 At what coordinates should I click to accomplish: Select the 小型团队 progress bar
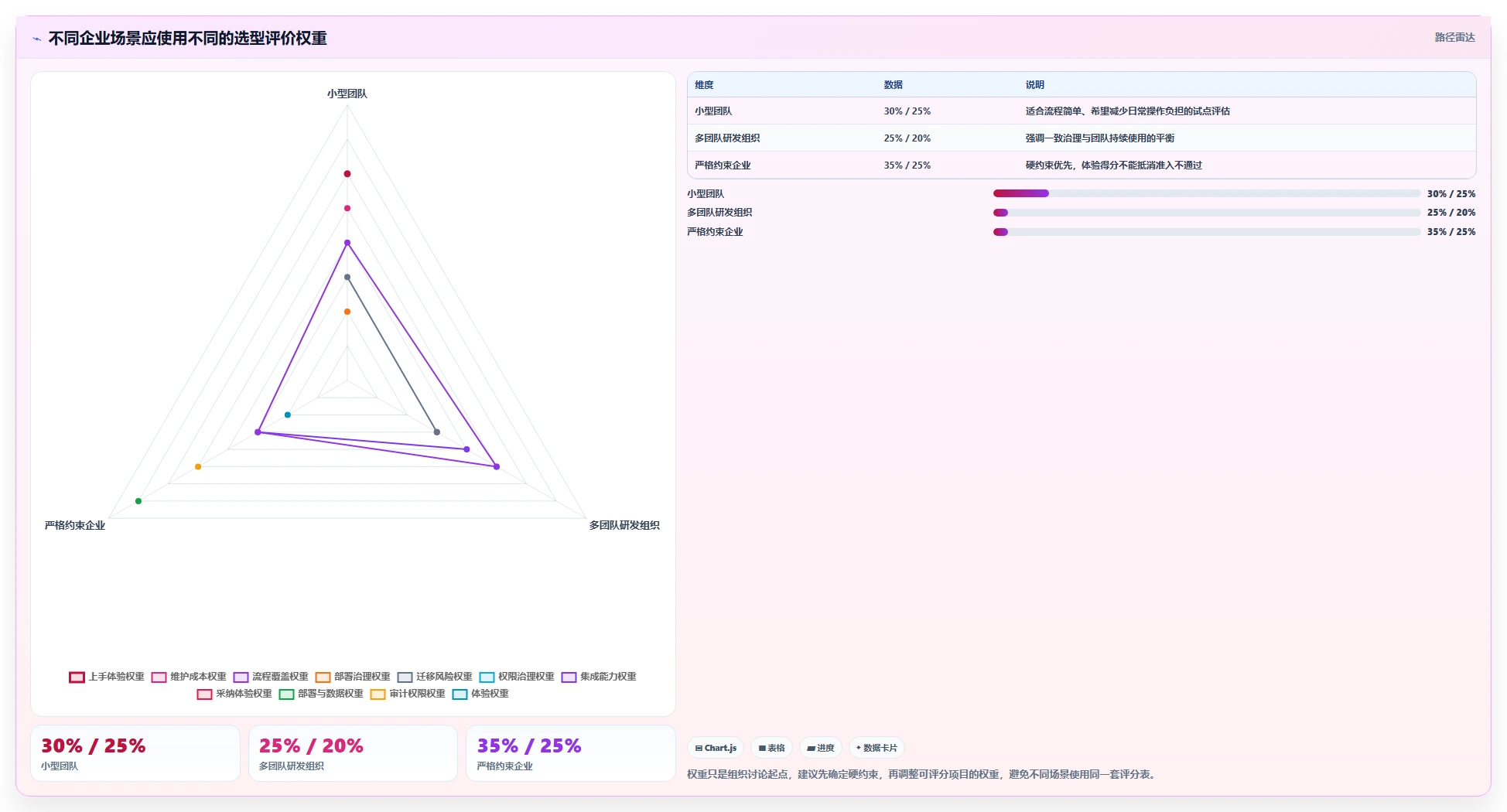click(1207, 193)
